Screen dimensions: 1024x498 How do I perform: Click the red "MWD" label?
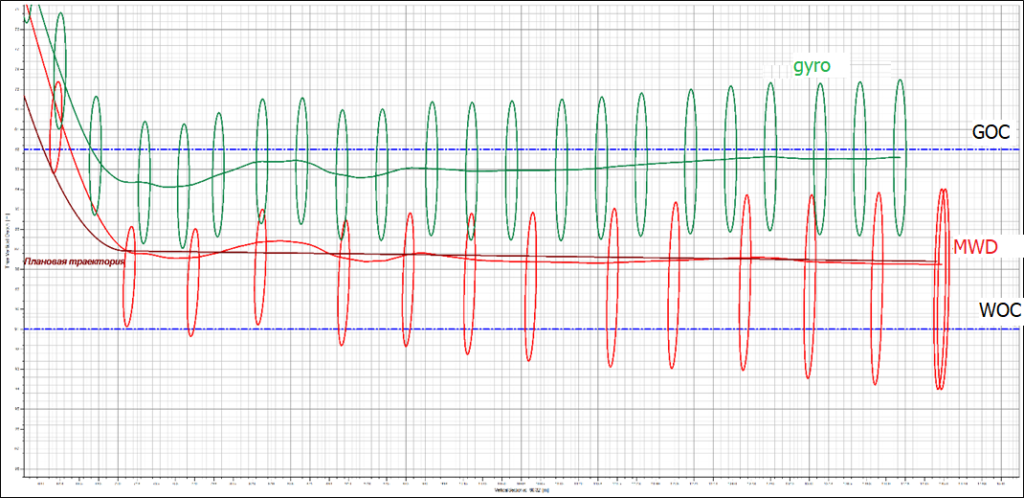tap(976, 246)
